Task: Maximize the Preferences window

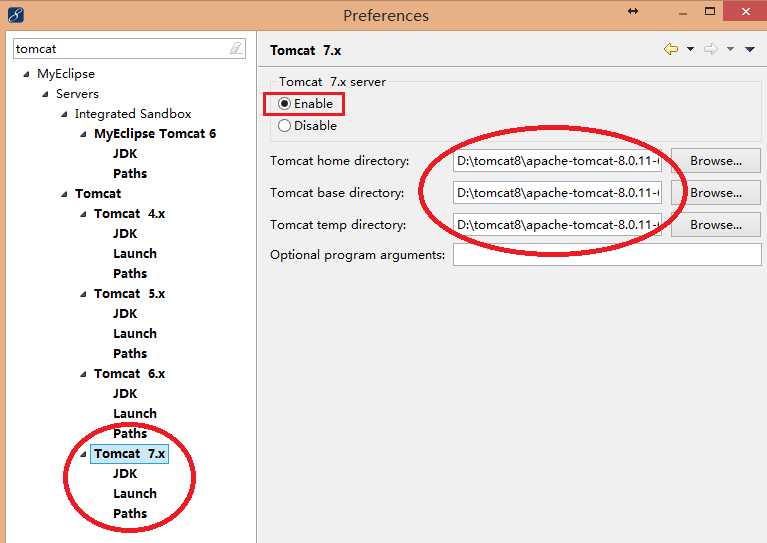Action: [710, 11]
